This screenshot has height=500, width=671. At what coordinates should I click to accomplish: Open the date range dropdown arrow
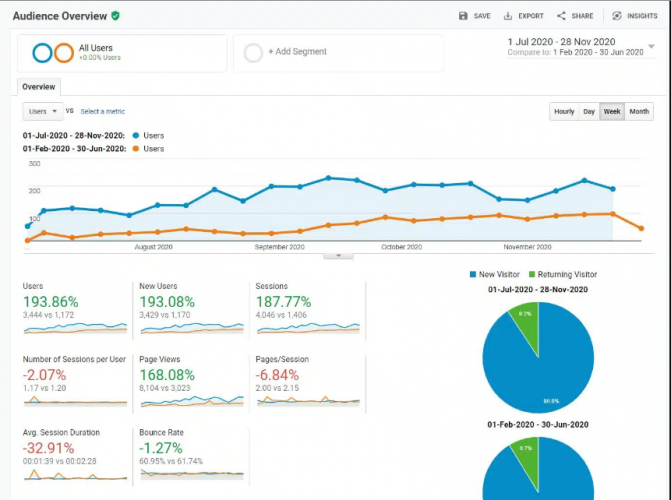pyautogui.click(x=651, y=46)
